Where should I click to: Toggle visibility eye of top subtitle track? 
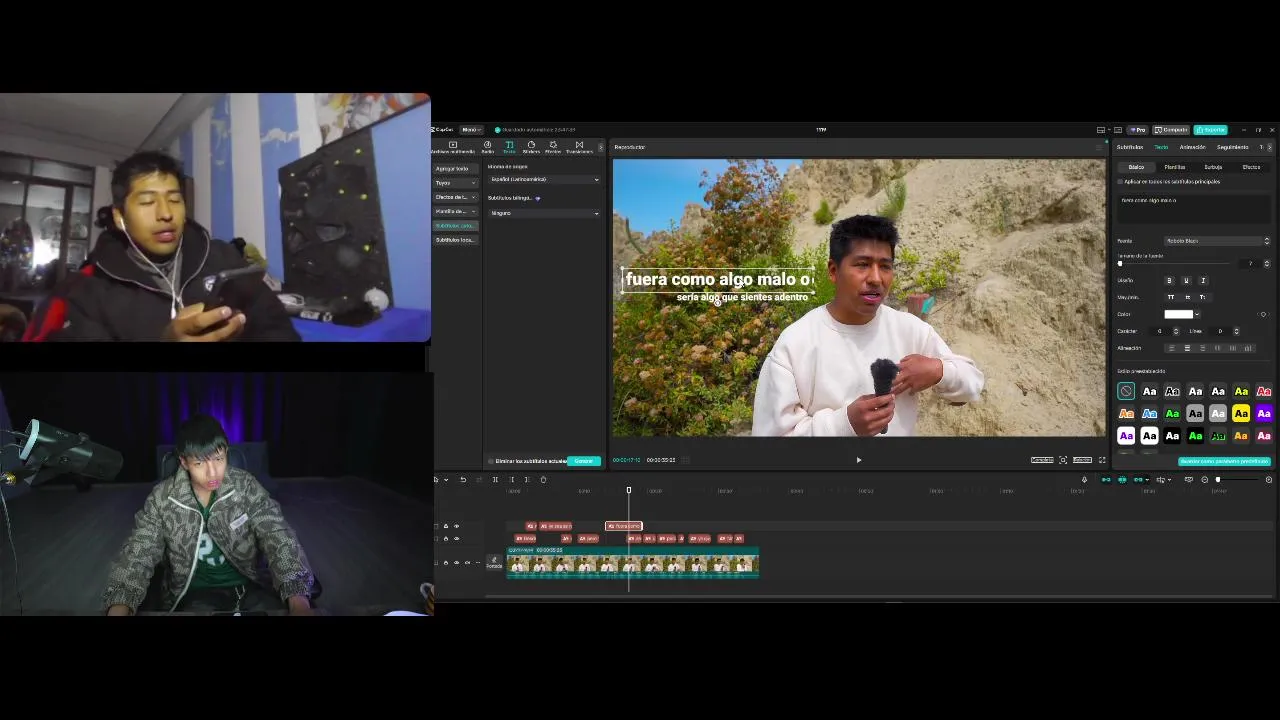tap(457, 526)
